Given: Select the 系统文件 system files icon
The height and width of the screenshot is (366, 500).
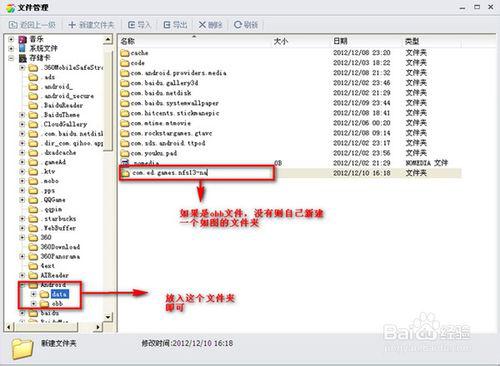Looking at the screenshot, I should [23, 49].
